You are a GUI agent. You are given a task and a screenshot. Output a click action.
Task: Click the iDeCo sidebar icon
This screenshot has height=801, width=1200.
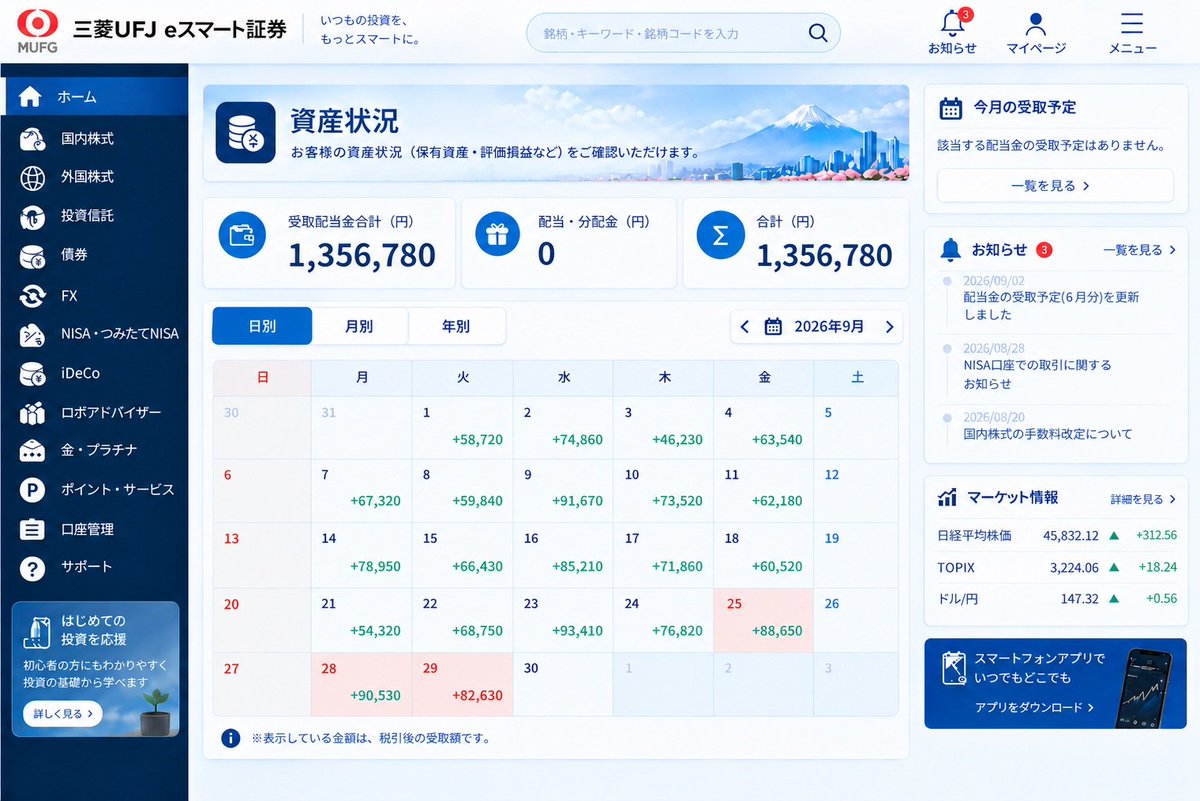pos(32,374)
